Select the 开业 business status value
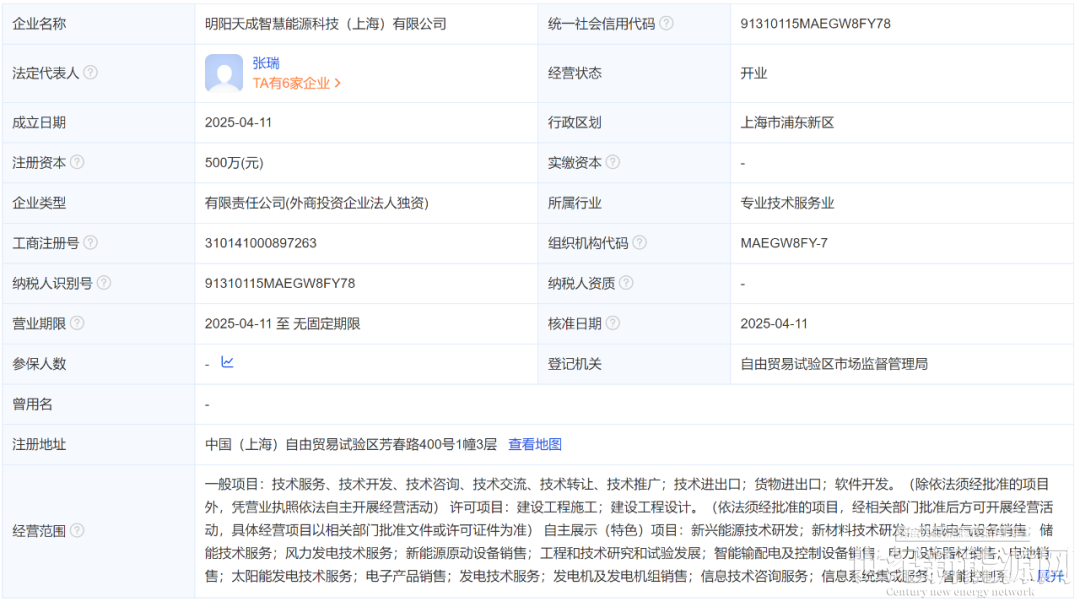Screen dimensions: 1080x602 point(754,74)
